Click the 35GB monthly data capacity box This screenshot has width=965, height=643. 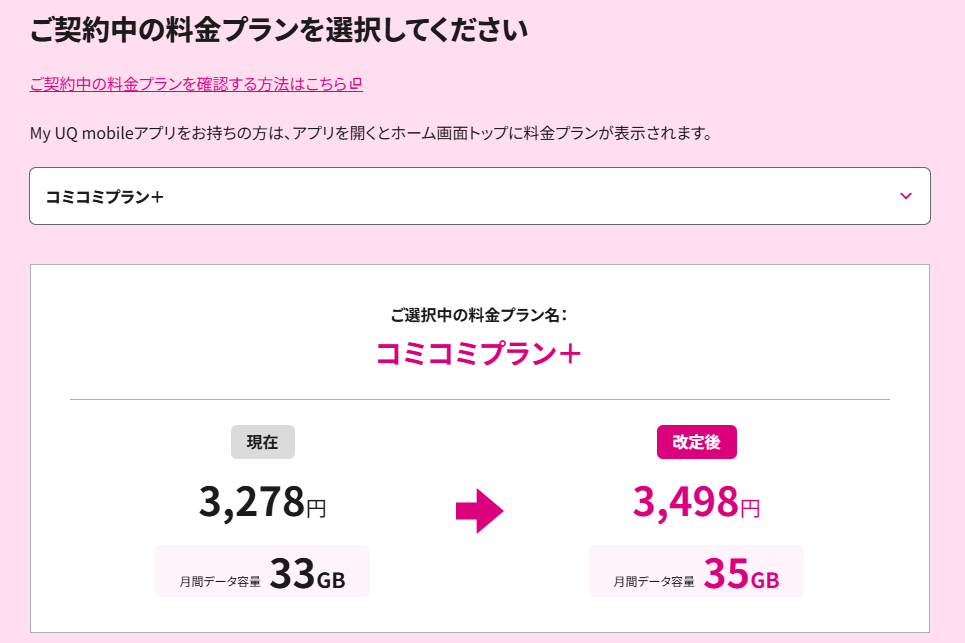[696, 572]
